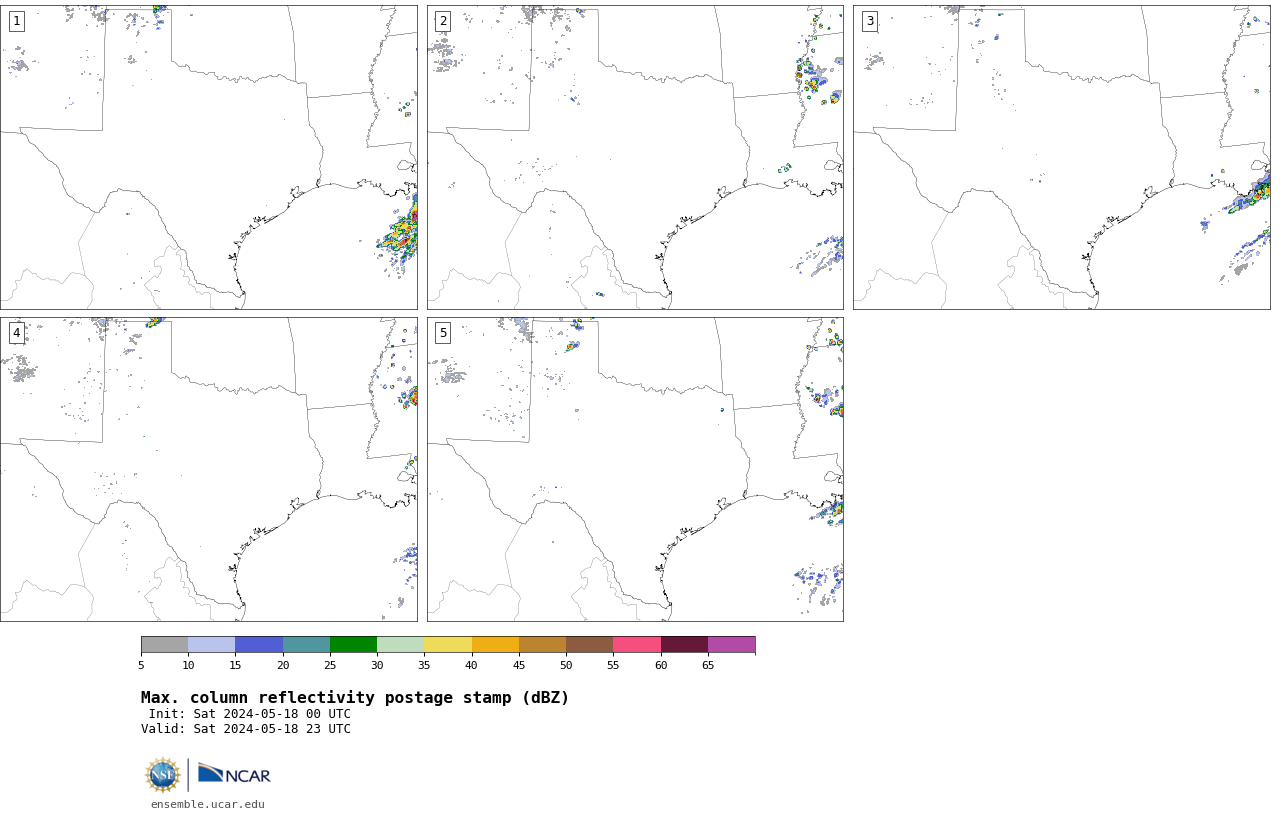Click the ensemble.ucar.edu text
1280x815 pixels.
(x=208, y=805)
